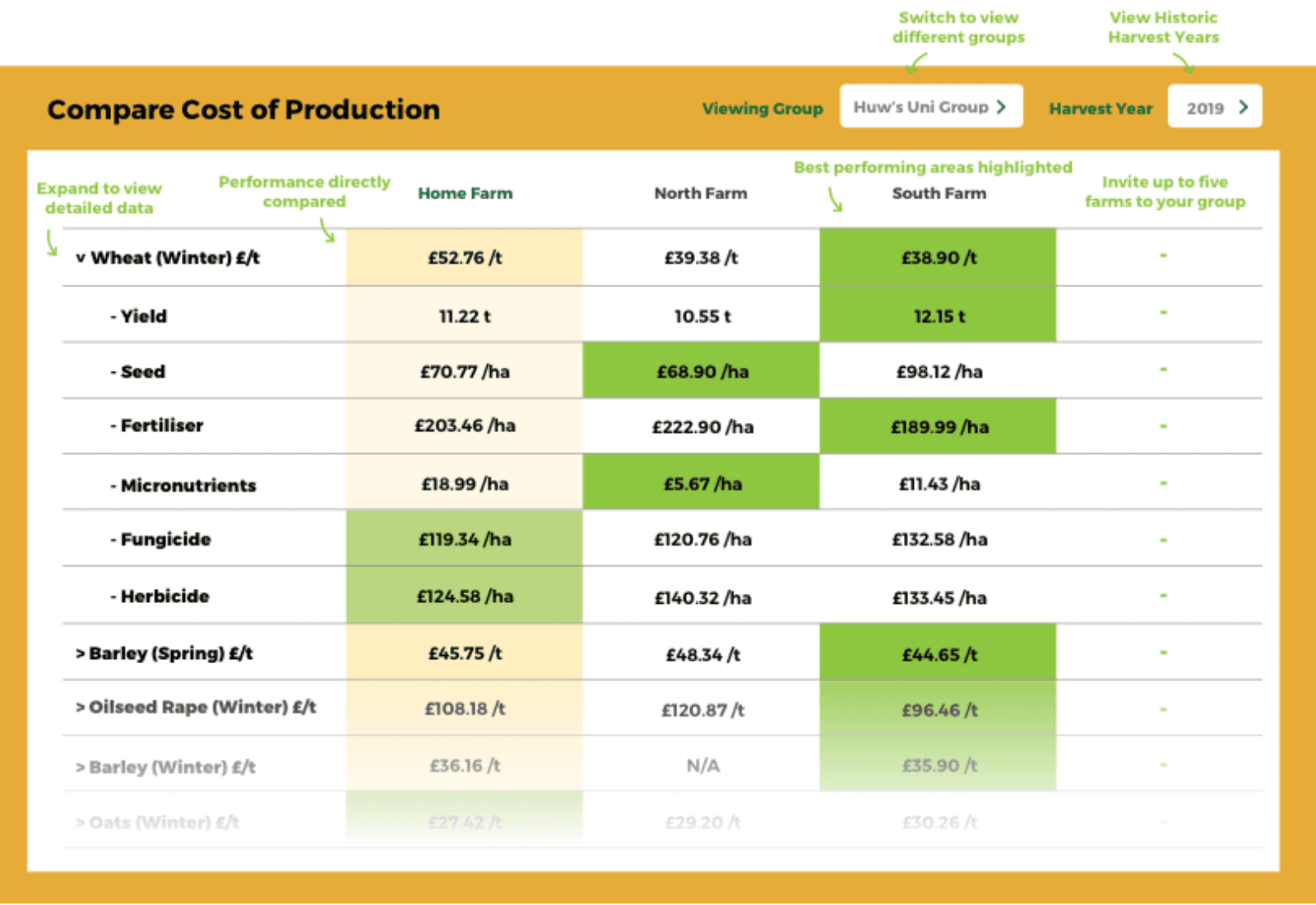Screen dimensions: 1316x905
Task: Click North Farm spring barley £48.34 /t
Action: (x=701, y=653)
